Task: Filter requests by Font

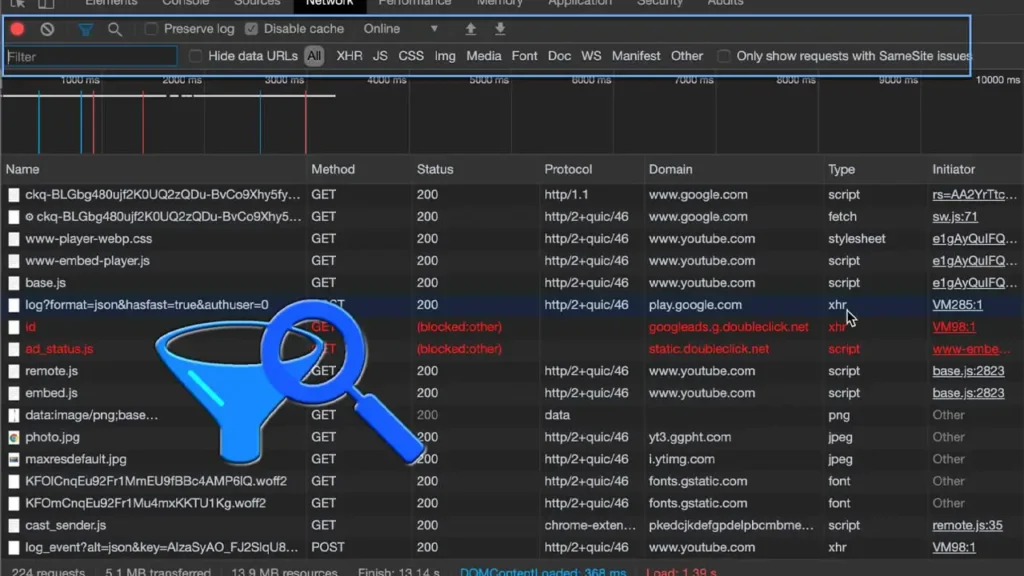Action: tap(524, 56)
